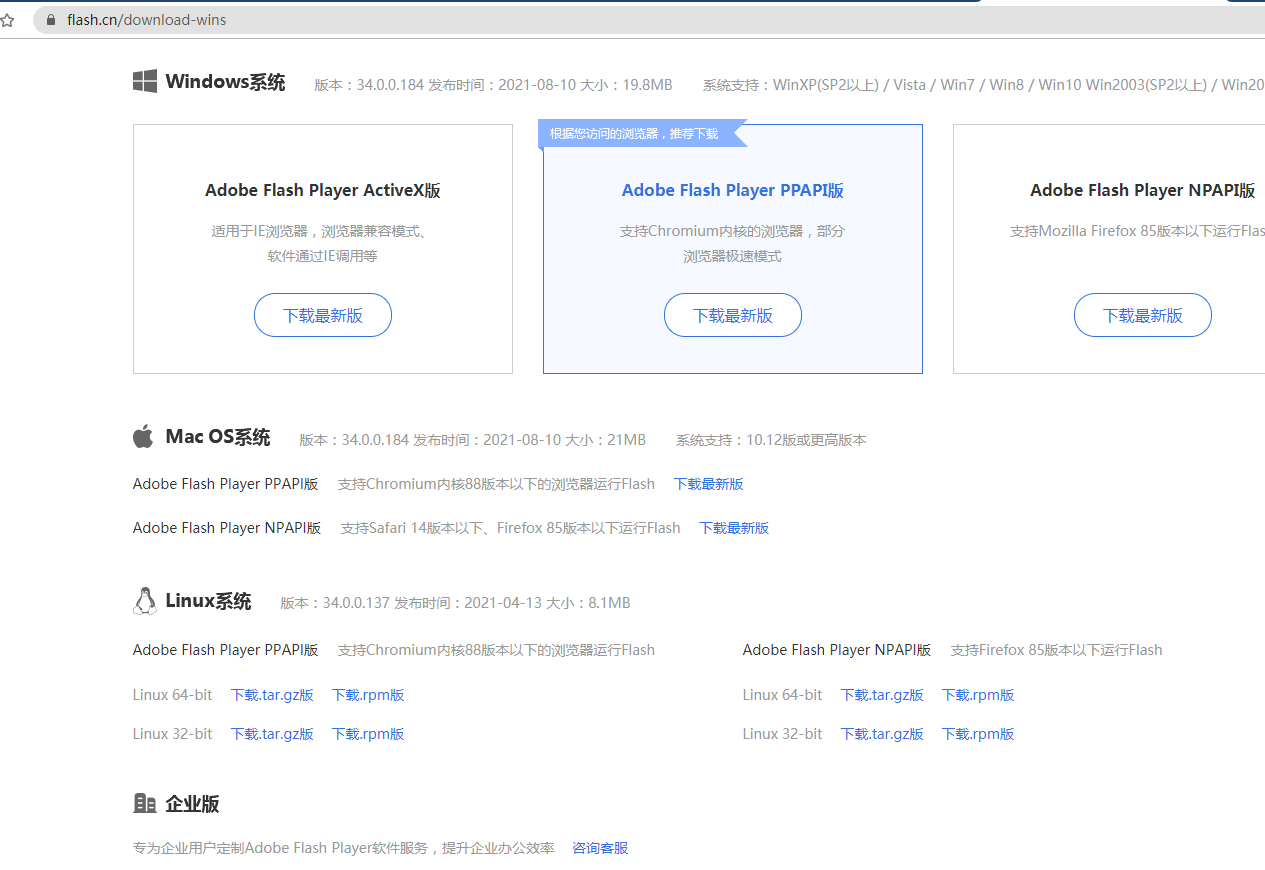
Task: Click the Mac OS Adobe Flash Player NPAPI版 label
Action: (x=227, y=528)
